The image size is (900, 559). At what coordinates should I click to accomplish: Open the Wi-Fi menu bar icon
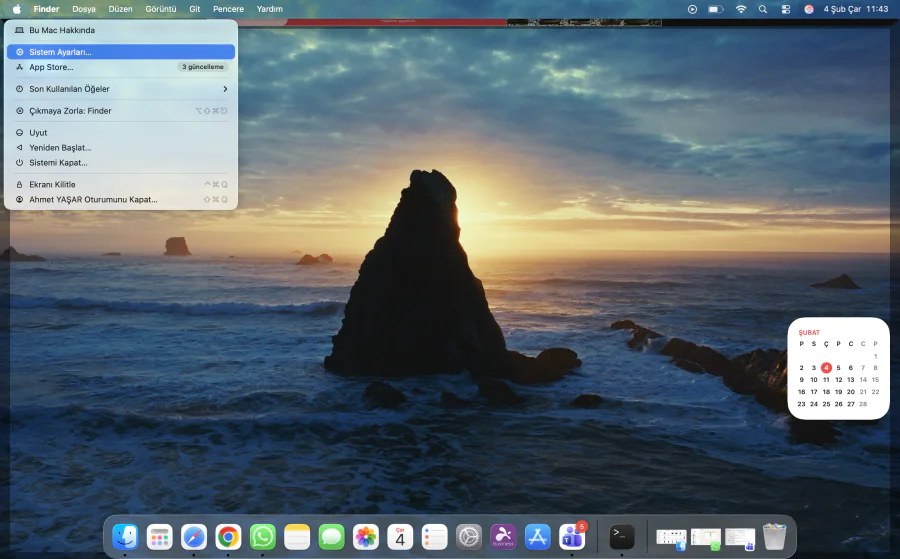741,9
